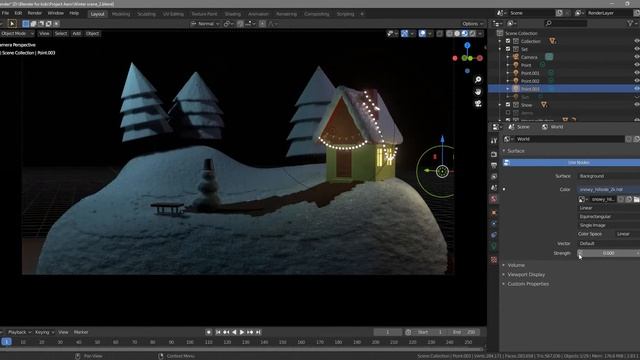The image size is (640, 360).
Task: Open the Render menu
Action: tap(35, 13)
